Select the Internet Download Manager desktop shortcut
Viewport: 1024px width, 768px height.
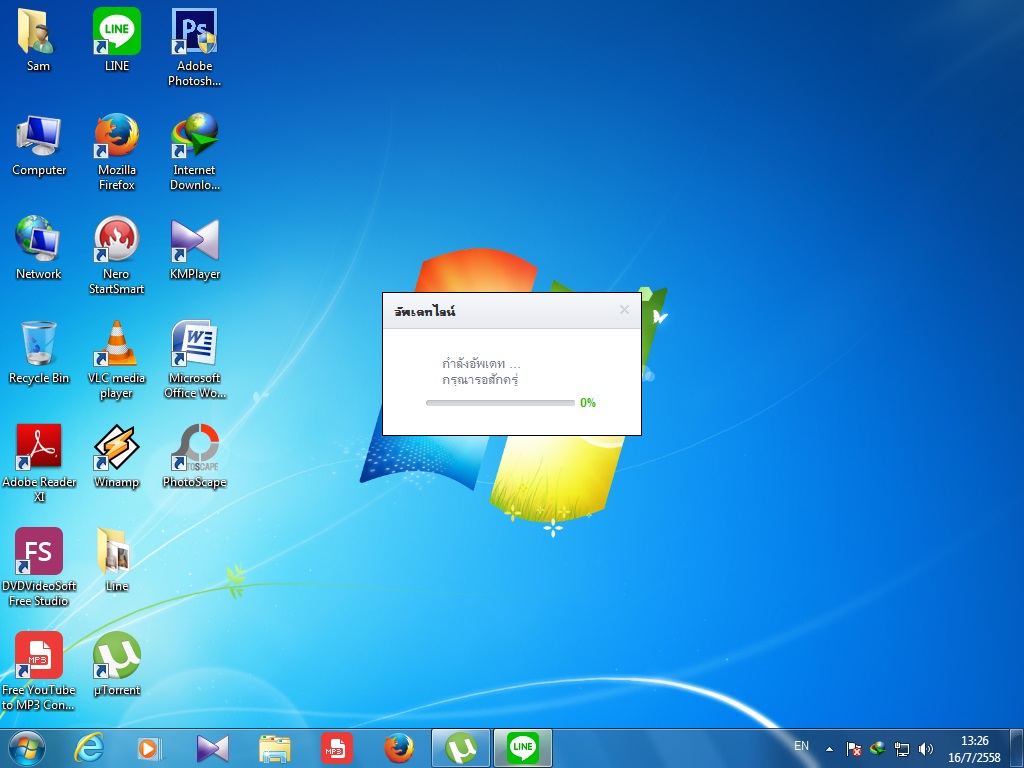pyautogui.click(x=195, y=152)
